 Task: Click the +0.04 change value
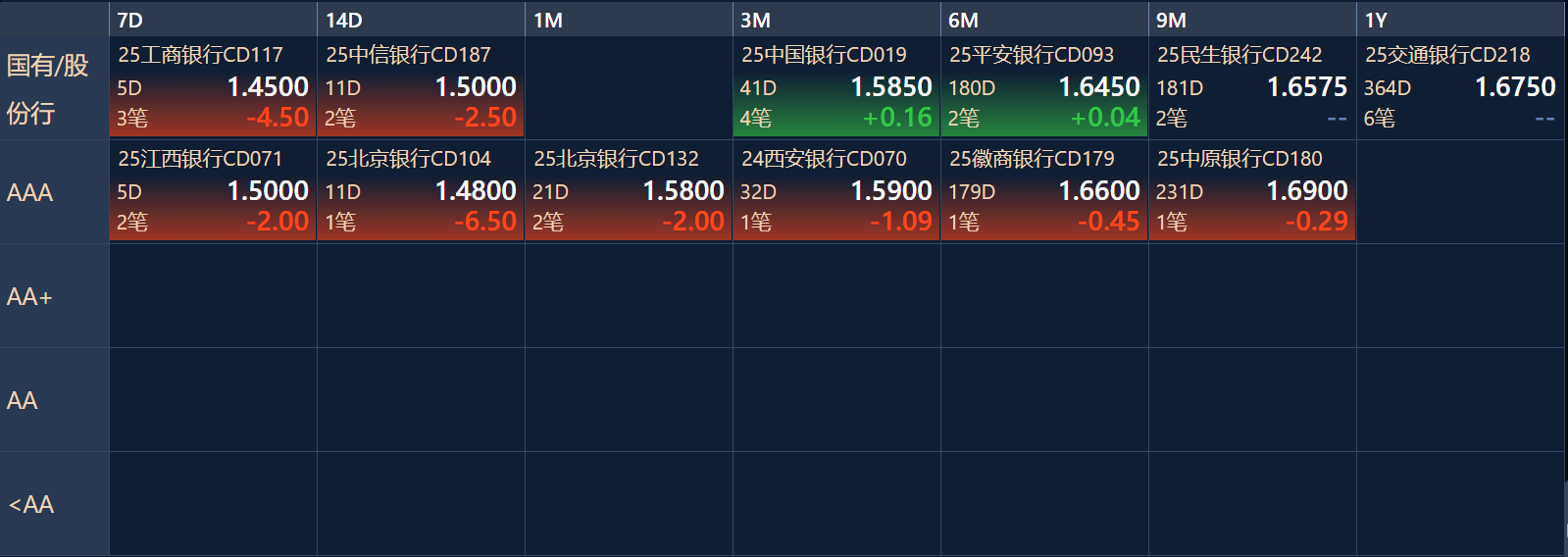pyautogui.click(x=1105, y=118)
